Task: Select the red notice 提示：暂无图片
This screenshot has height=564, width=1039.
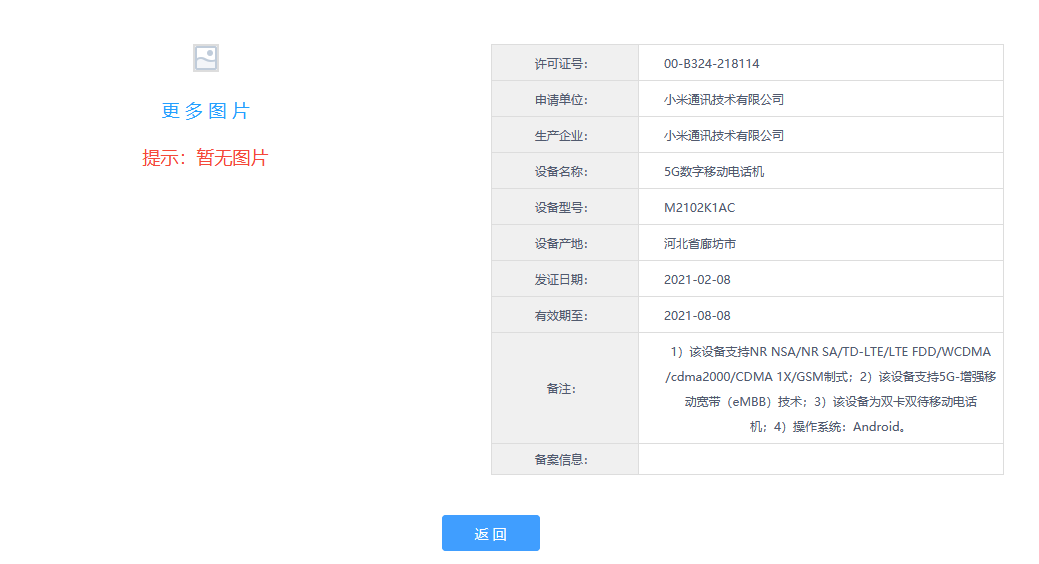Action: click(x=205, y=158)
